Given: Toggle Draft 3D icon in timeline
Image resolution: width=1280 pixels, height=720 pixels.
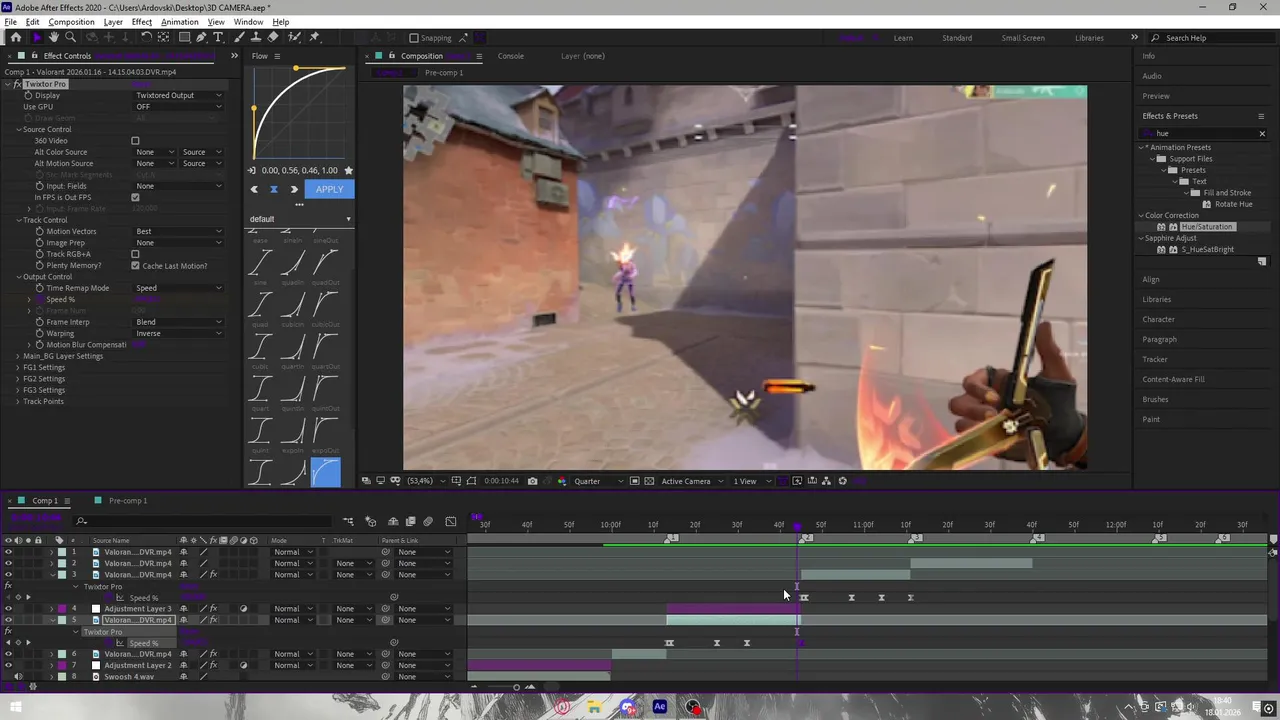Looking at the screenshot, I should (x=371, y=521).
